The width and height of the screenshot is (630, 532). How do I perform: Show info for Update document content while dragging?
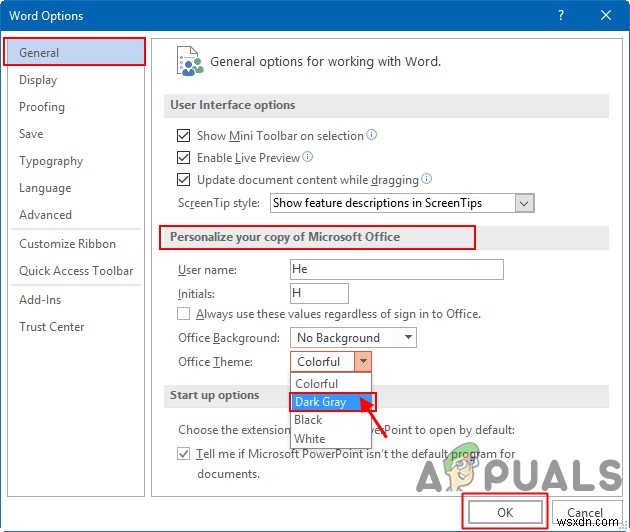(x=427, y=178)
